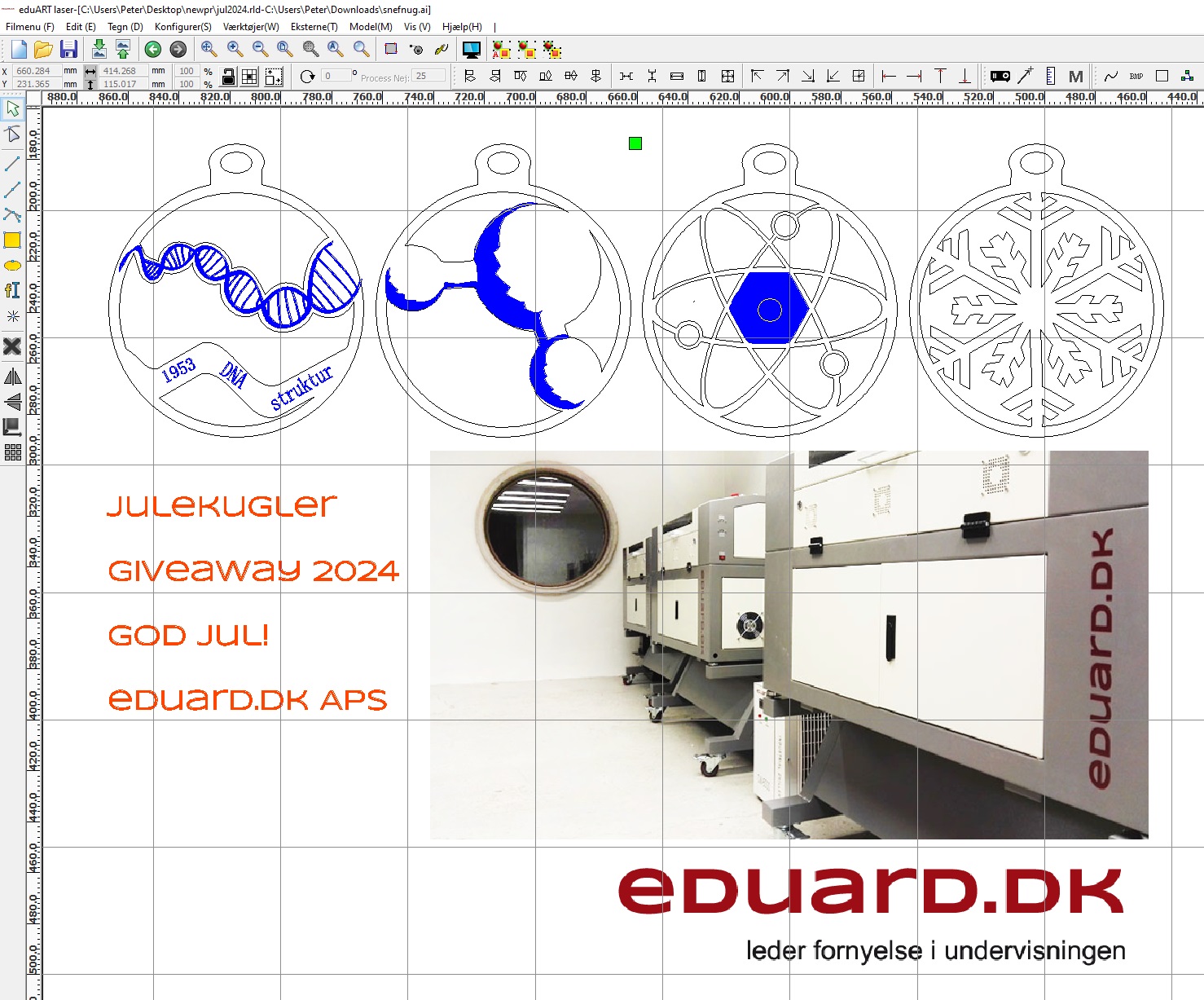
Task: Click the laser head projector icon
Action: click(1000, 76)
